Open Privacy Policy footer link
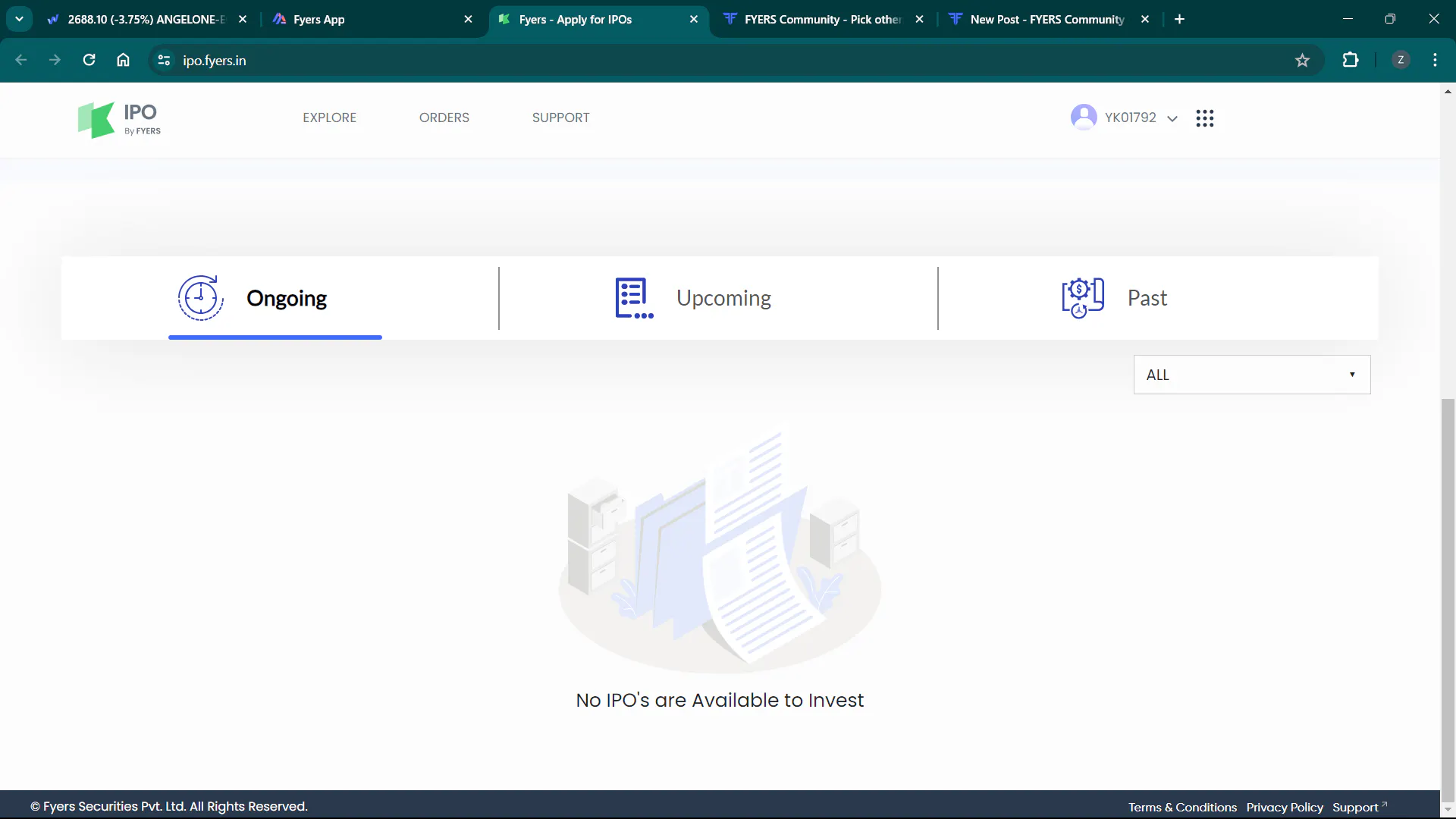The image size is (1456, 819). coord(1285,807)
